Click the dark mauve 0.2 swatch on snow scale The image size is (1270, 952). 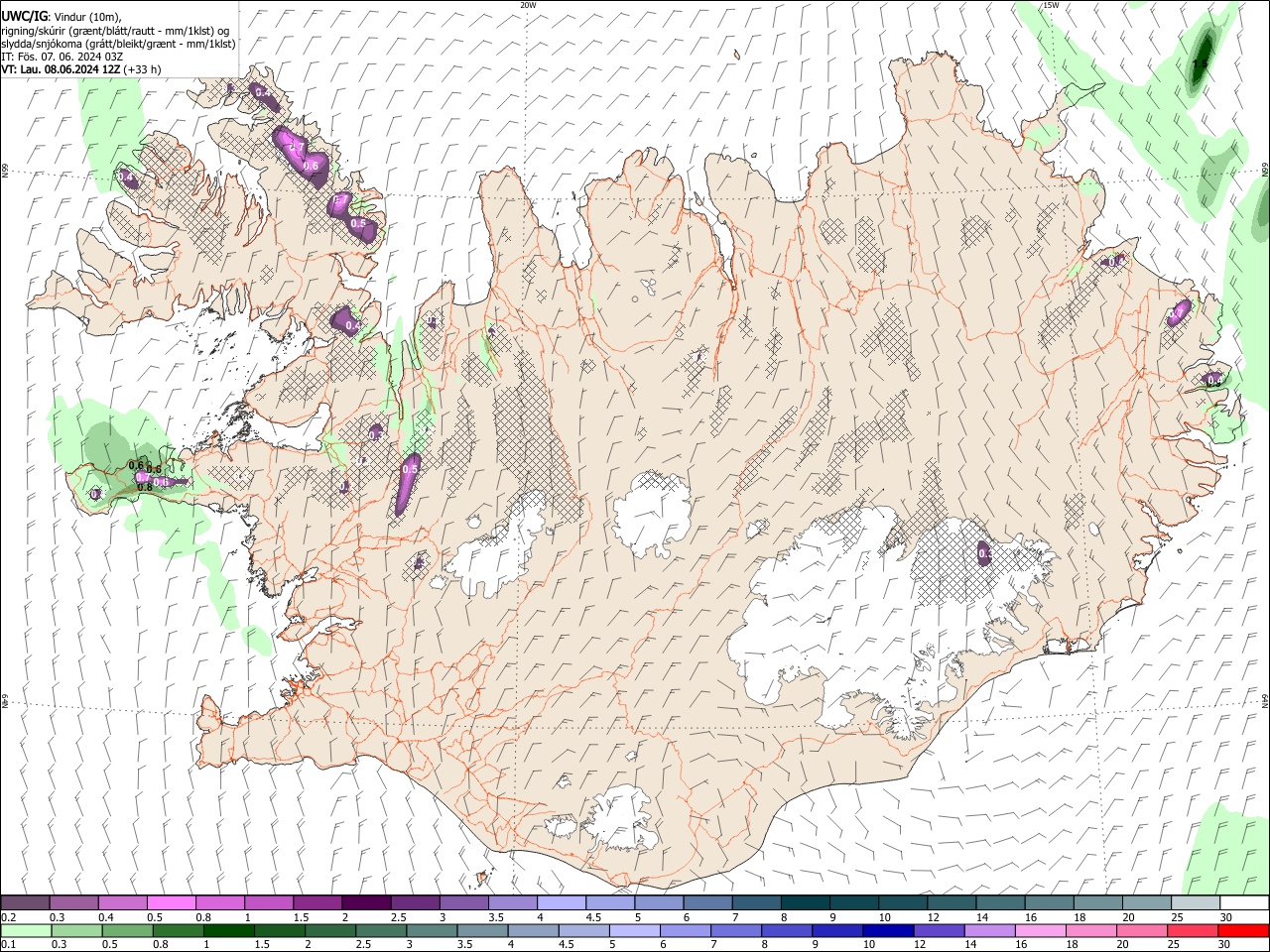click(25, 903)
